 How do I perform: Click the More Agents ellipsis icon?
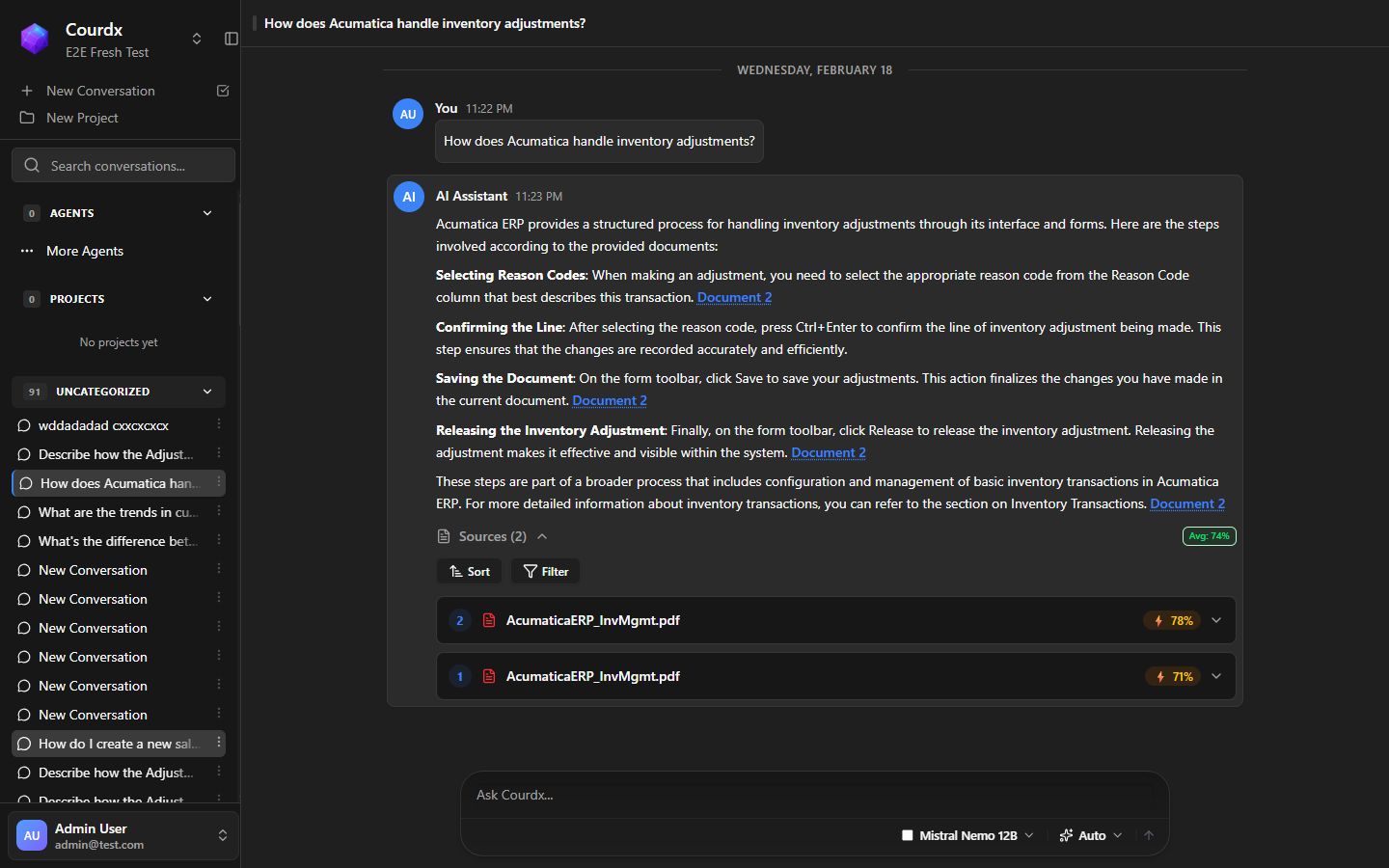tap(26, 251)
